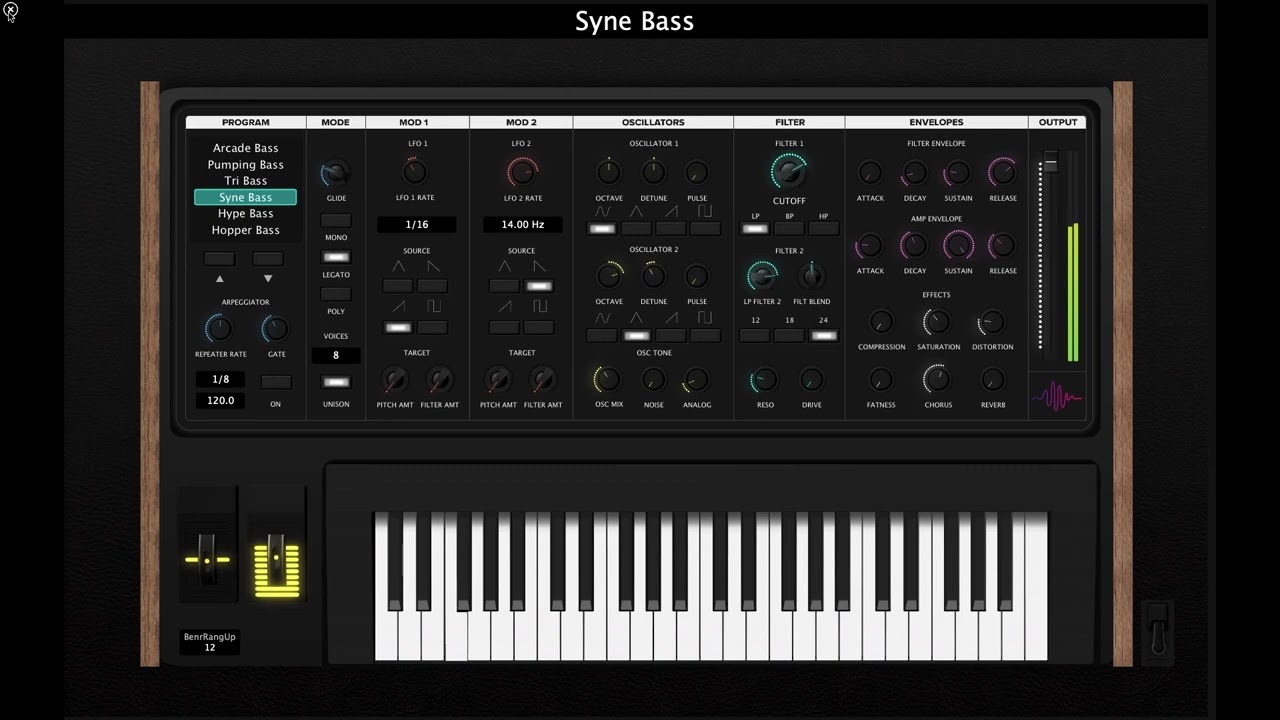Set Filter 1 to HP mode

pyautogui.click(x=823, y=229)
